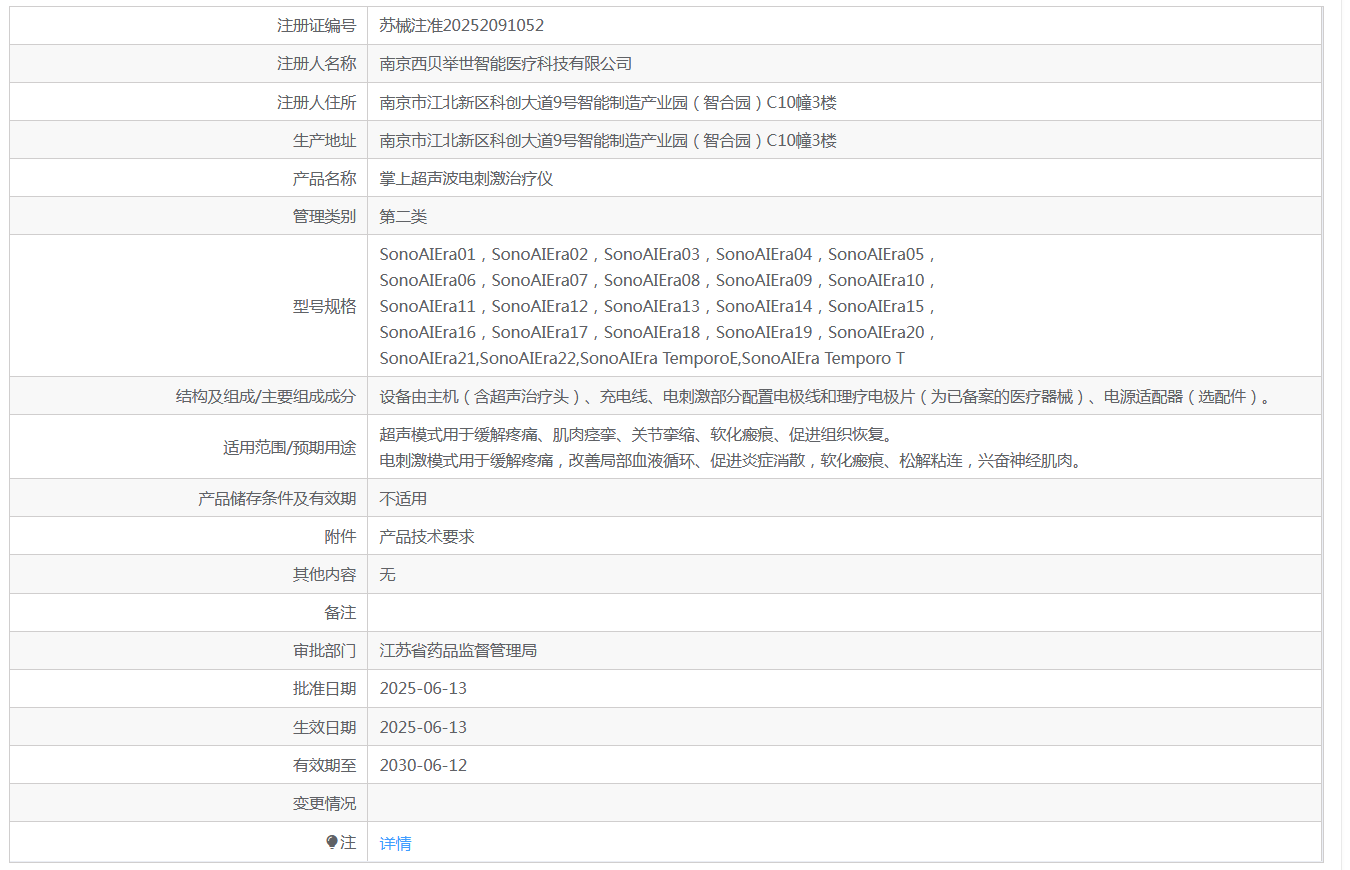Click model SonoAIEra01
This screenshot has height=870, width=1350.
428,254
